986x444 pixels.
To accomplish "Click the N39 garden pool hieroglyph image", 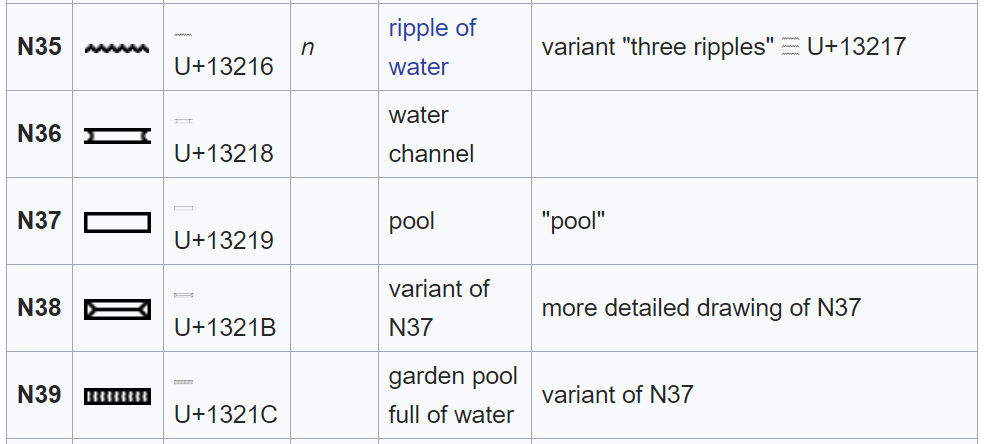I will click(x=118, y=396).
